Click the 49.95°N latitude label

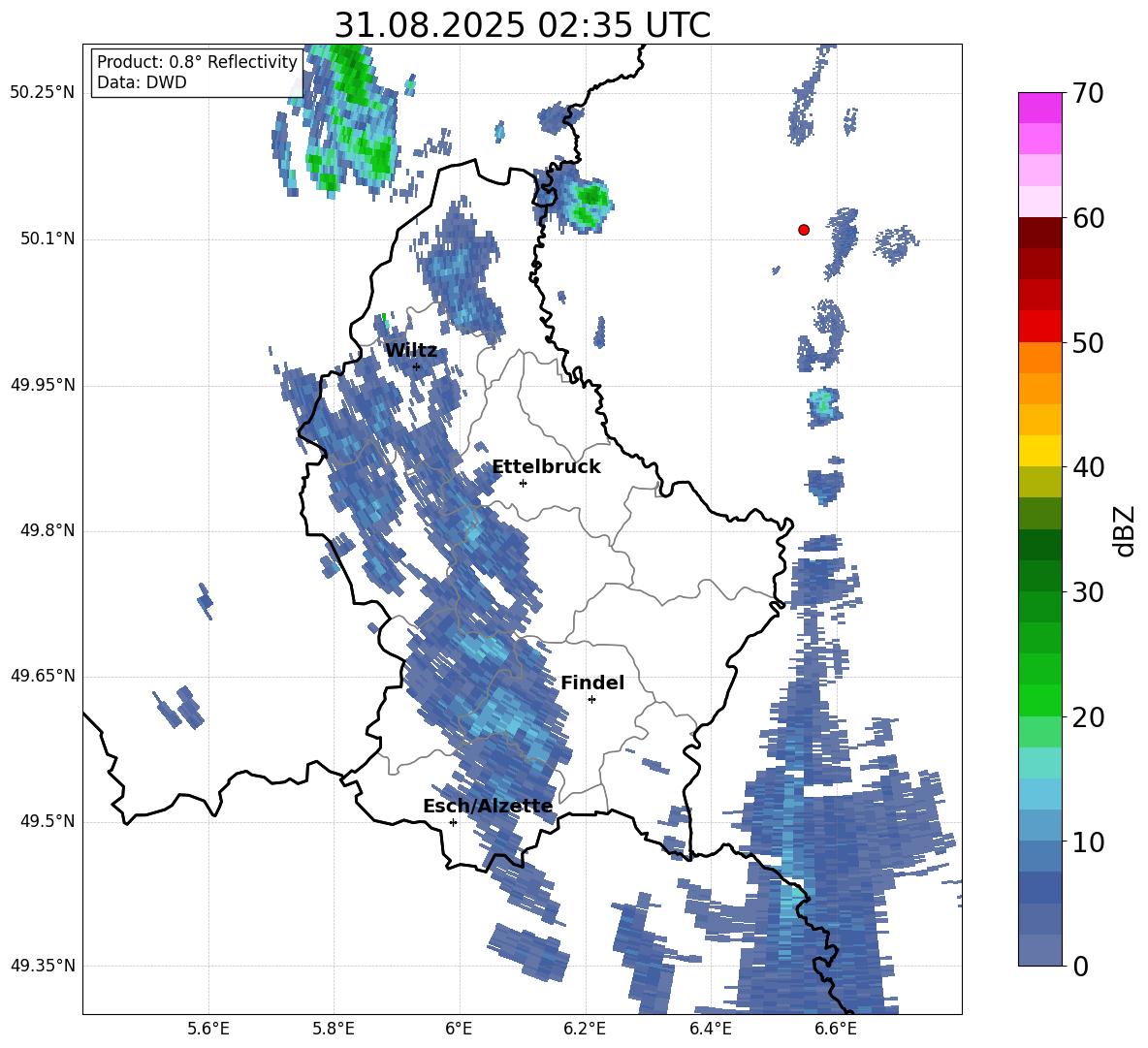[43, 385]
